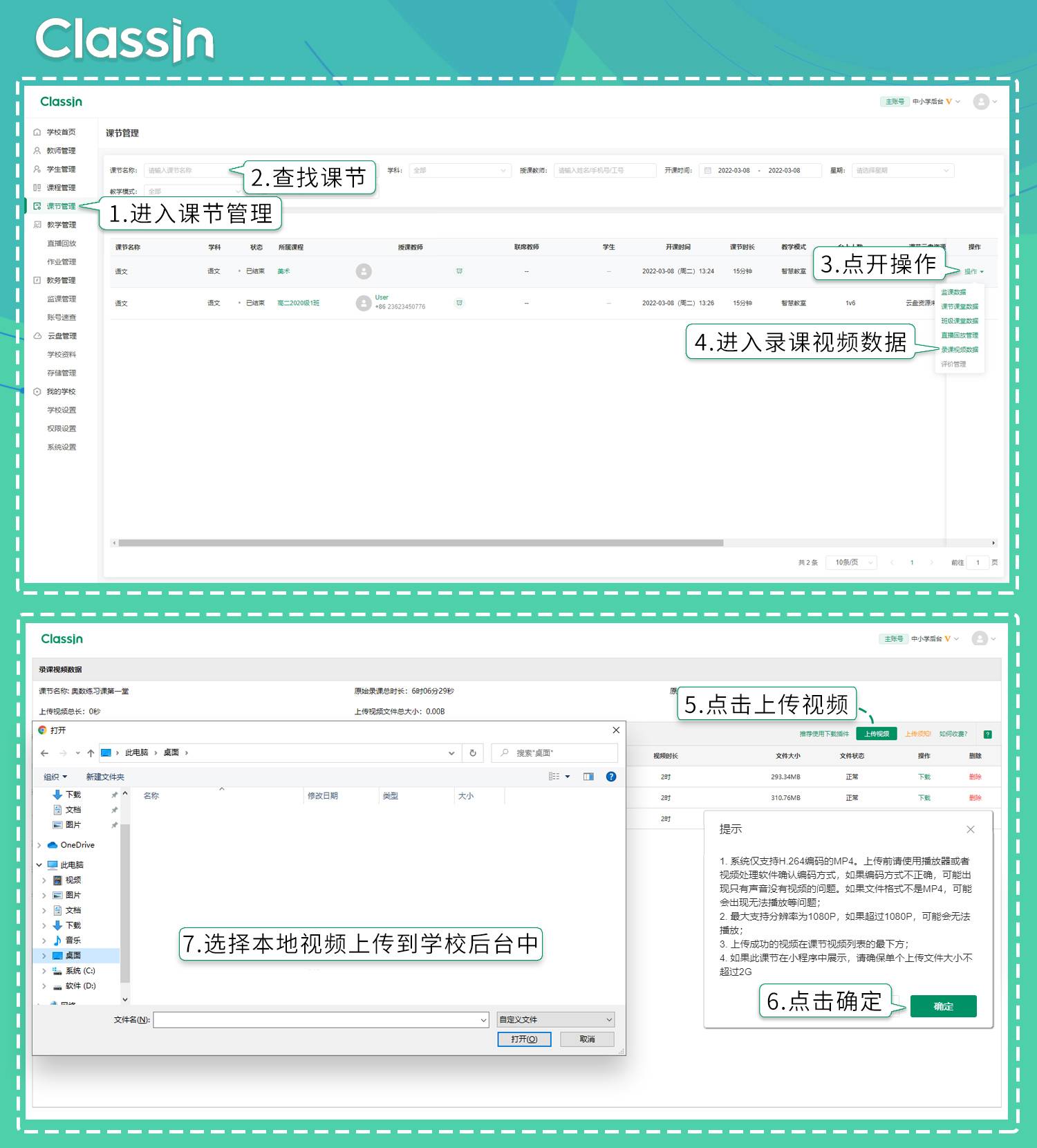
Task: Click the Classin logo on lesson management page
Action: click(x=62, y=102)
